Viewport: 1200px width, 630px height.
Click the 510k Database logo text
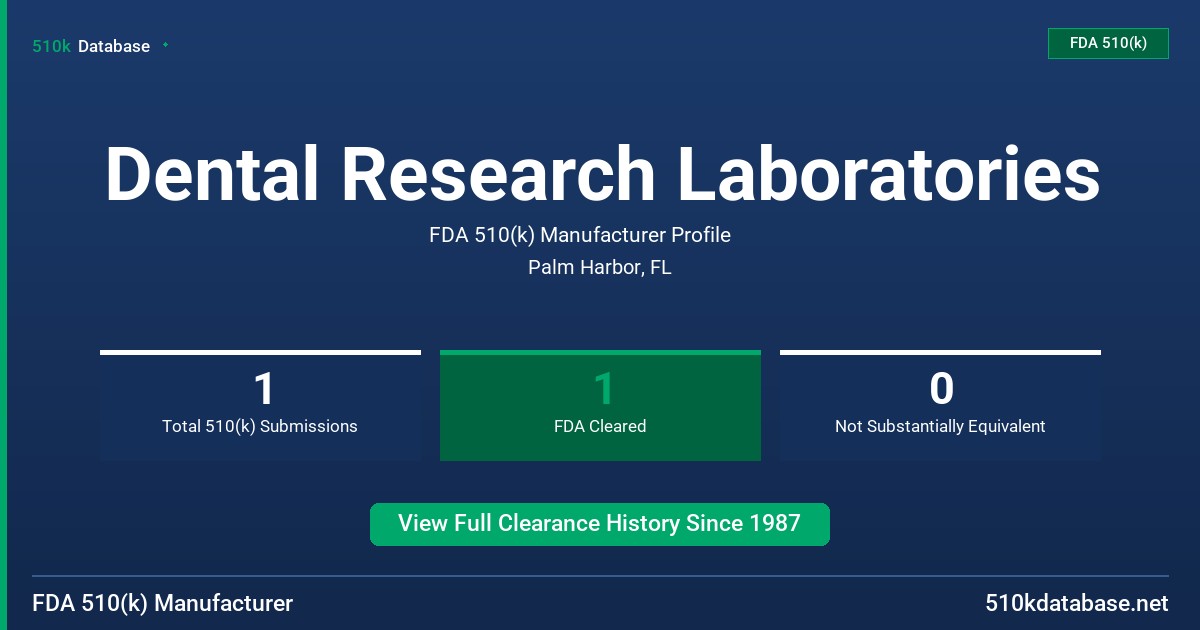(91, 46)
